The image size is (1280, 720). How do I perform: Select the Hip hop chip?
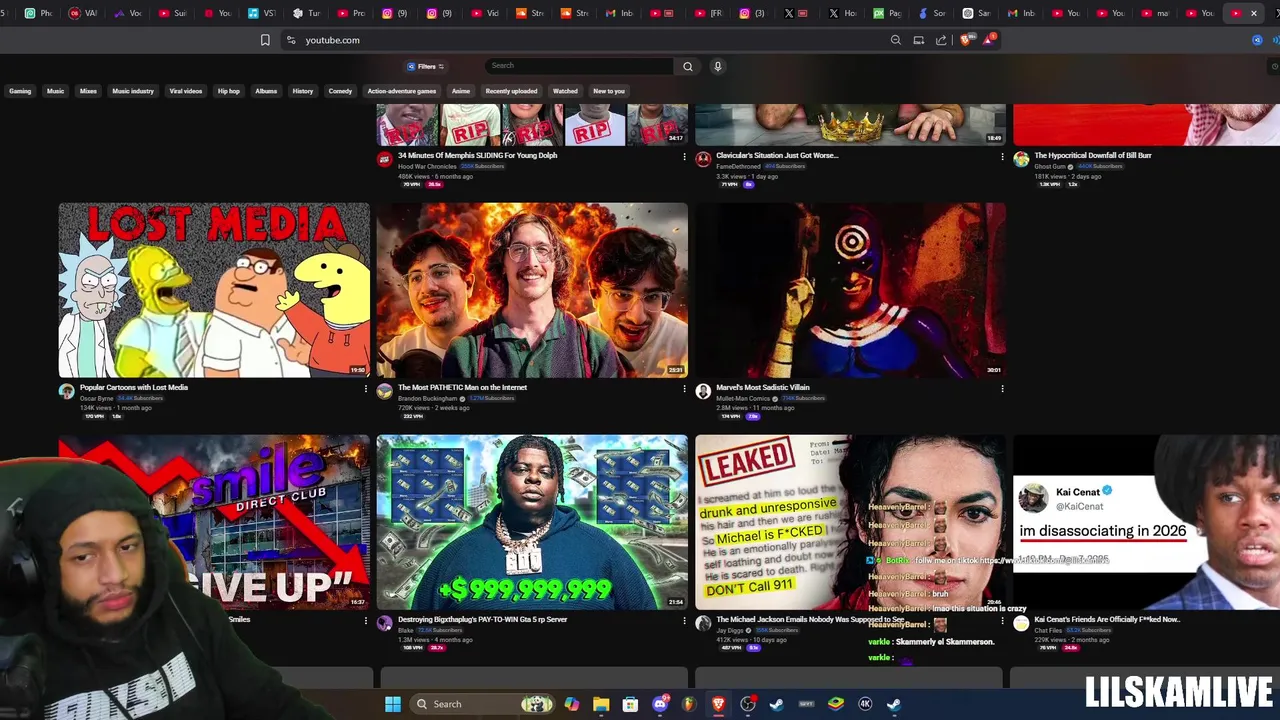pos(229,91)
